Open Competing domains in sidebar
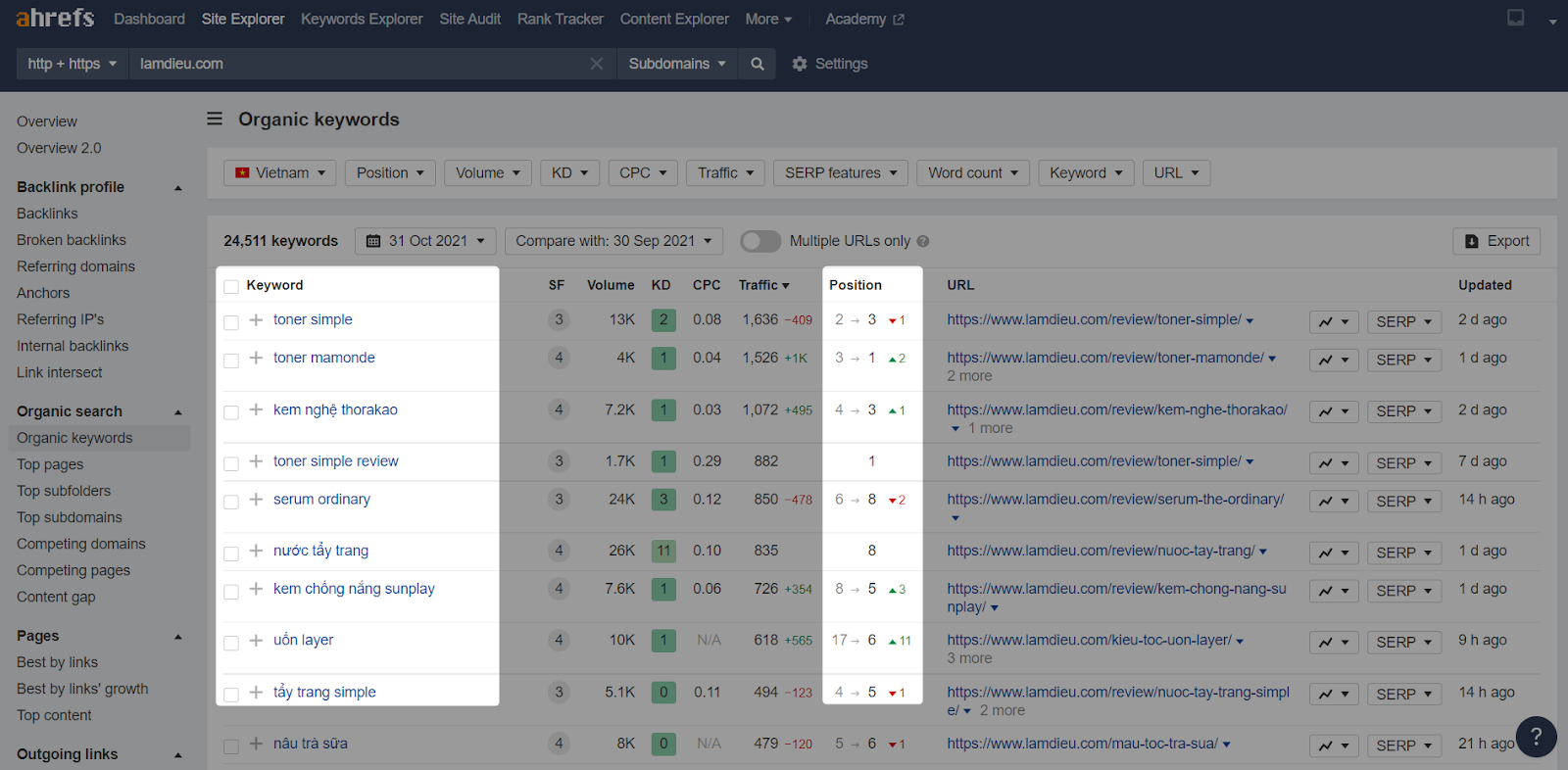Screen dimensions: 1568x770 [x=81, y=544]
